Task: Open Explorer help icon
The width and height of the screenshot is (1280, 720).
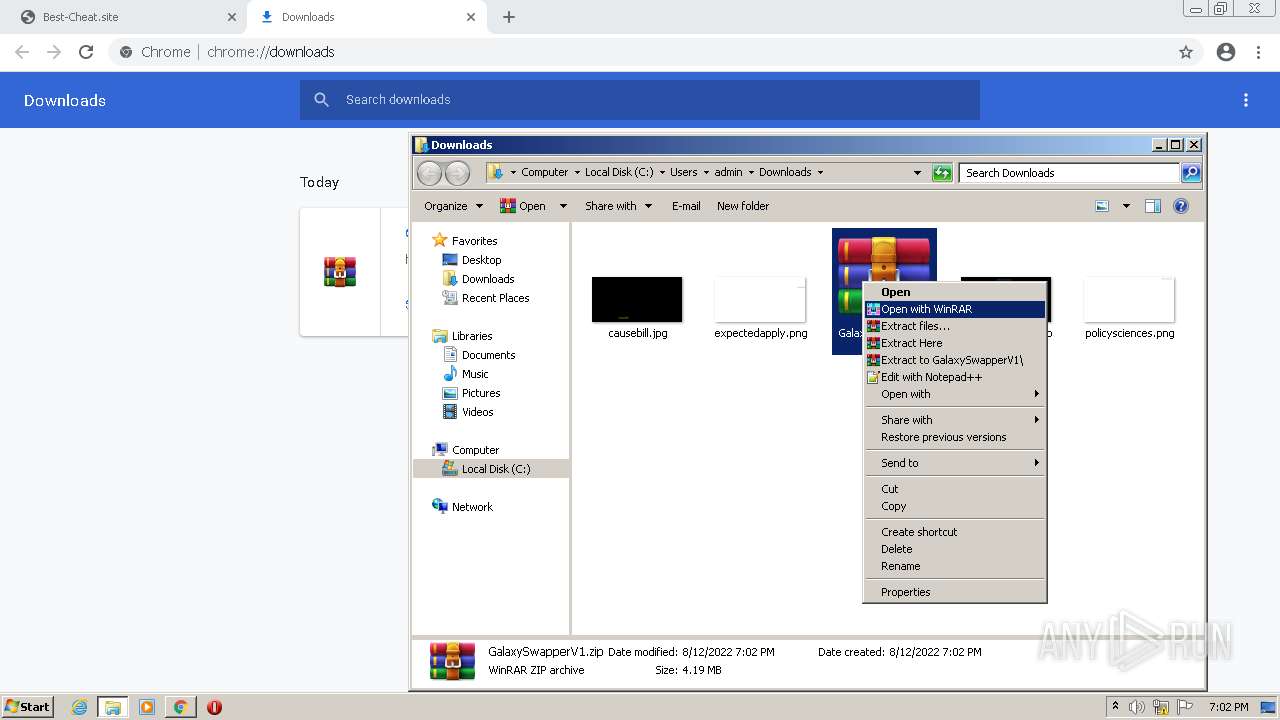Action: [x=1181, y=206]
